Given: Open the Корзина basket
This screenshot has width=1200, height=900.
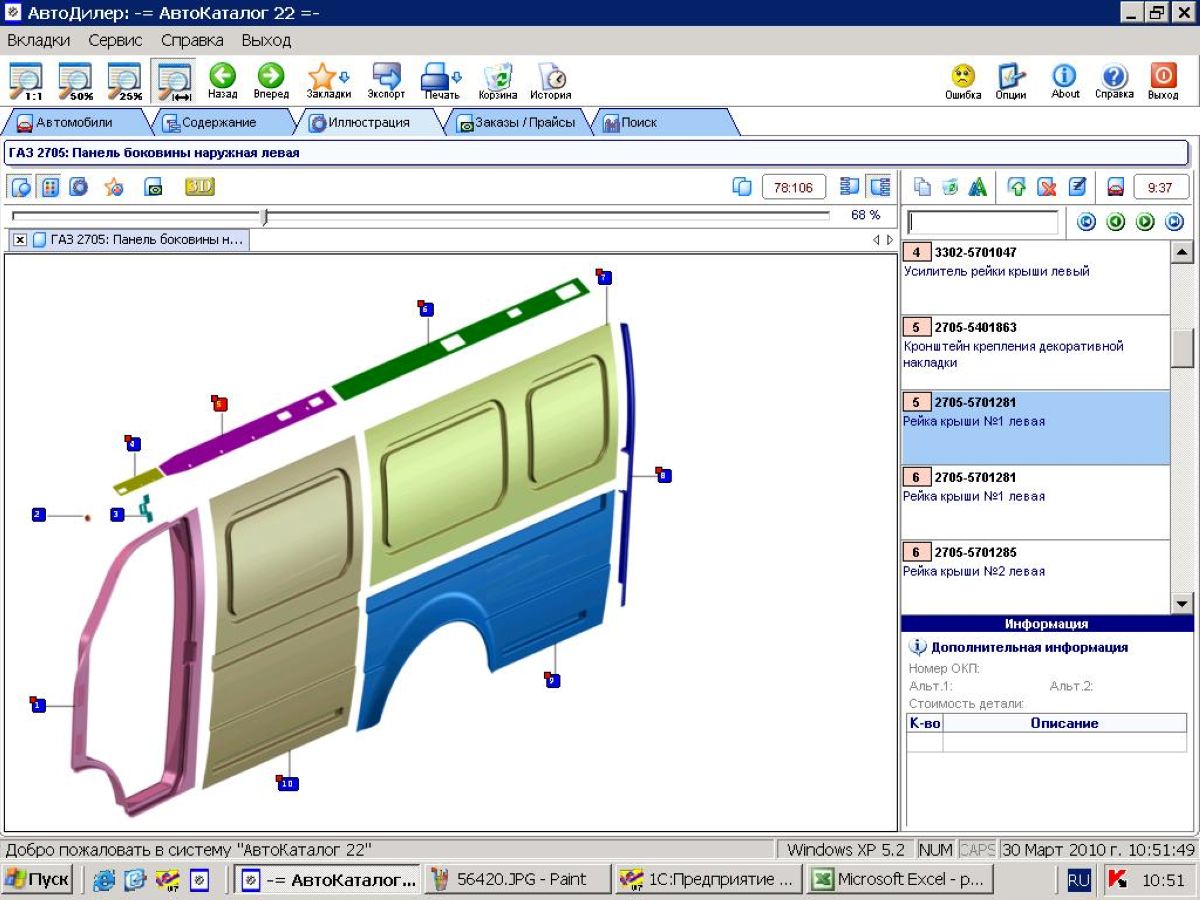Looking at the screenshot, I should tap(498, 81).
